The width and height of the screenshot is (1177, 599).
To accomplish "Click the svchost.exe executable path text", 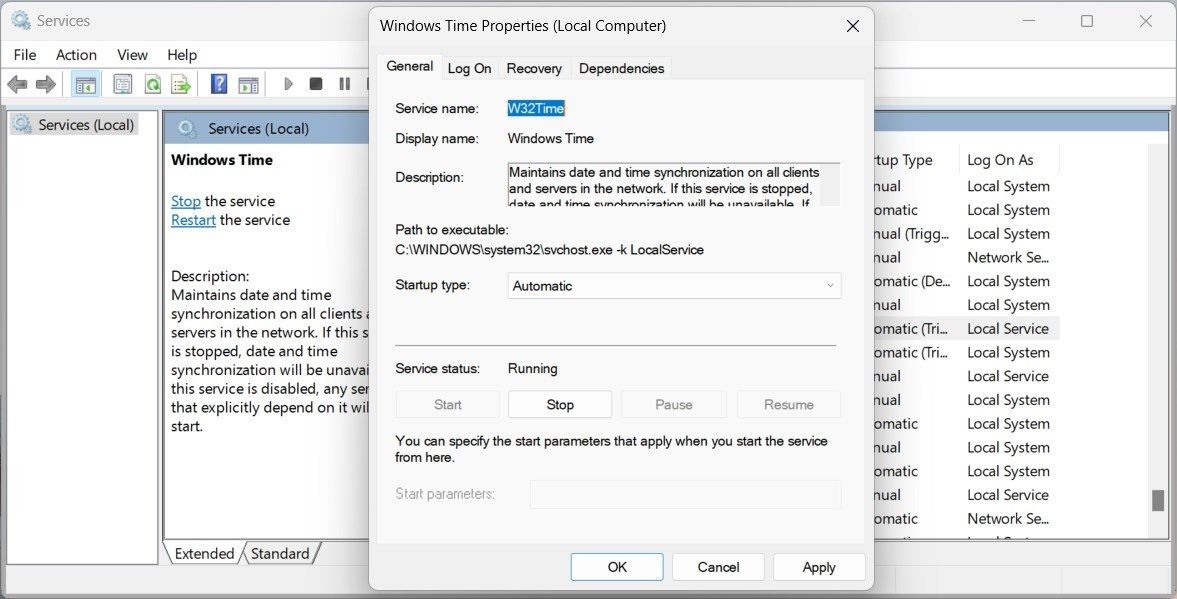I will click(x=549, y=250).
